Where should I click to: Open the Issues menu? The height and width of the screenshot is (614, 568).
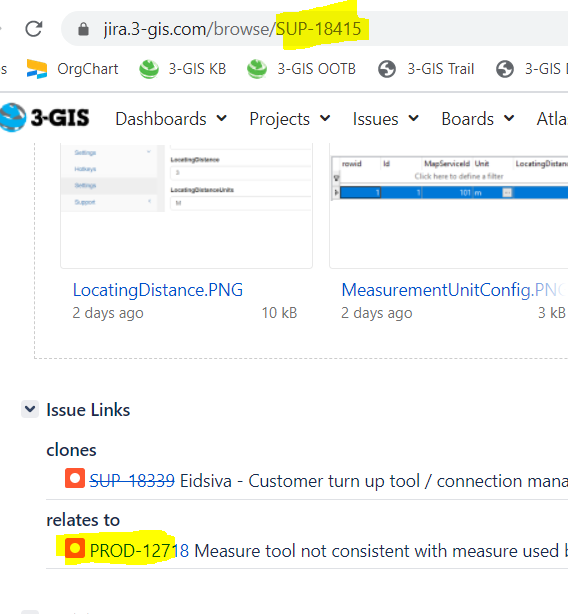pyautogui.click(x=386, y=119)
